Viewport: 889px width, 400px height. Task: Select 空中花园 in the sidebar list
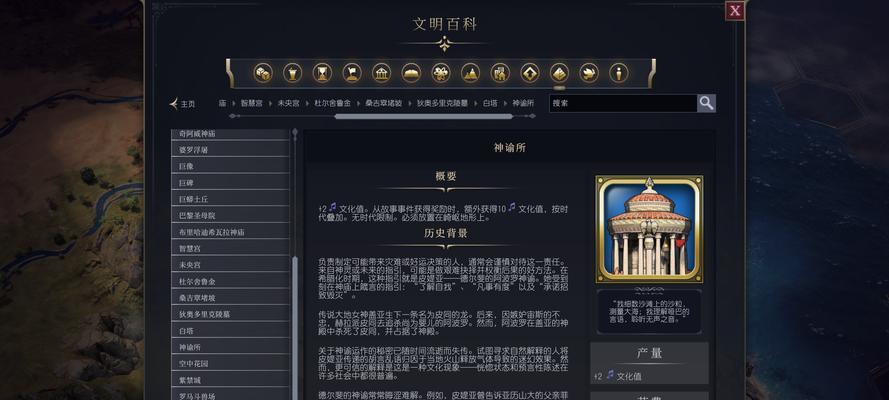(230, 363)
